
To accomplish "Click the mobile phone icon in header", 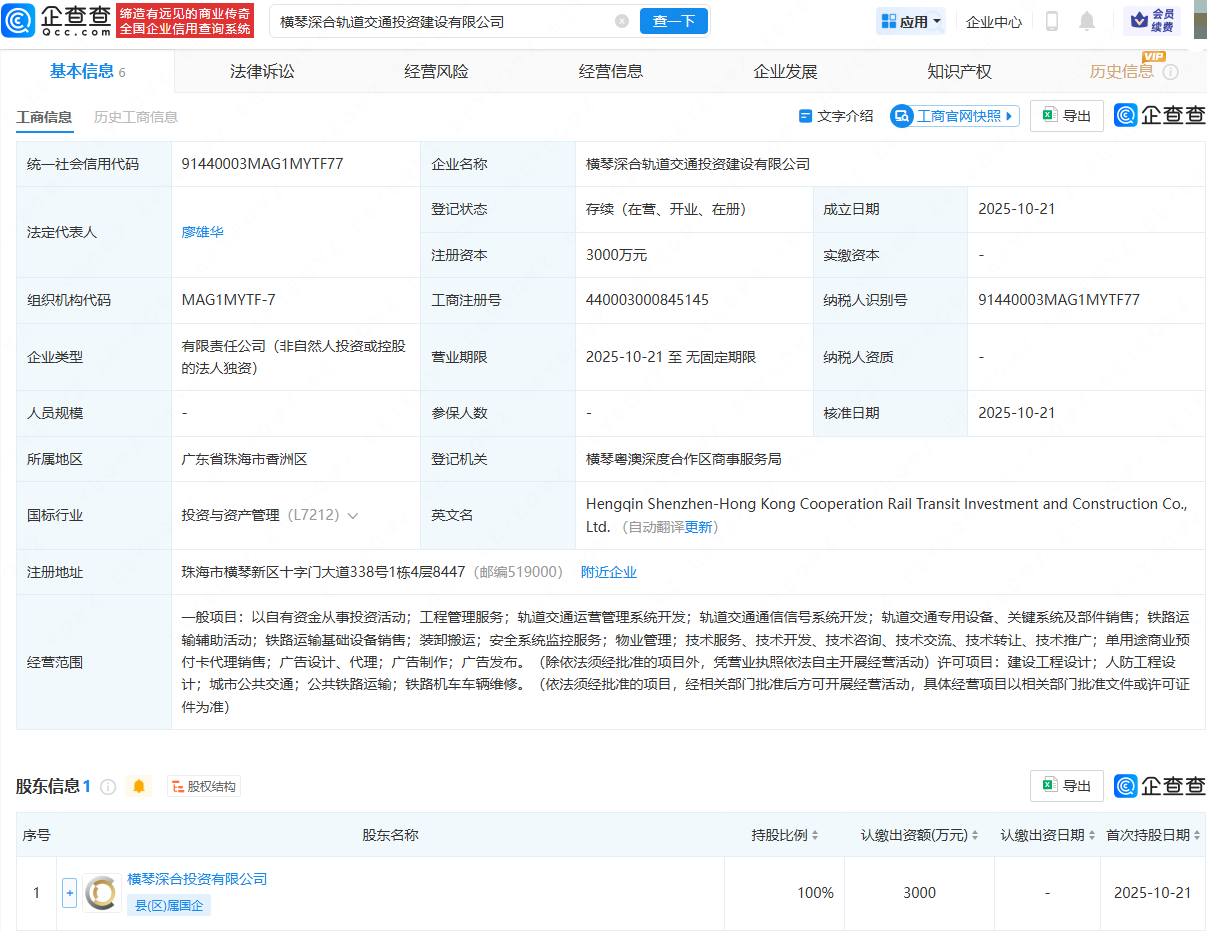I will (x=1052, y=21).
